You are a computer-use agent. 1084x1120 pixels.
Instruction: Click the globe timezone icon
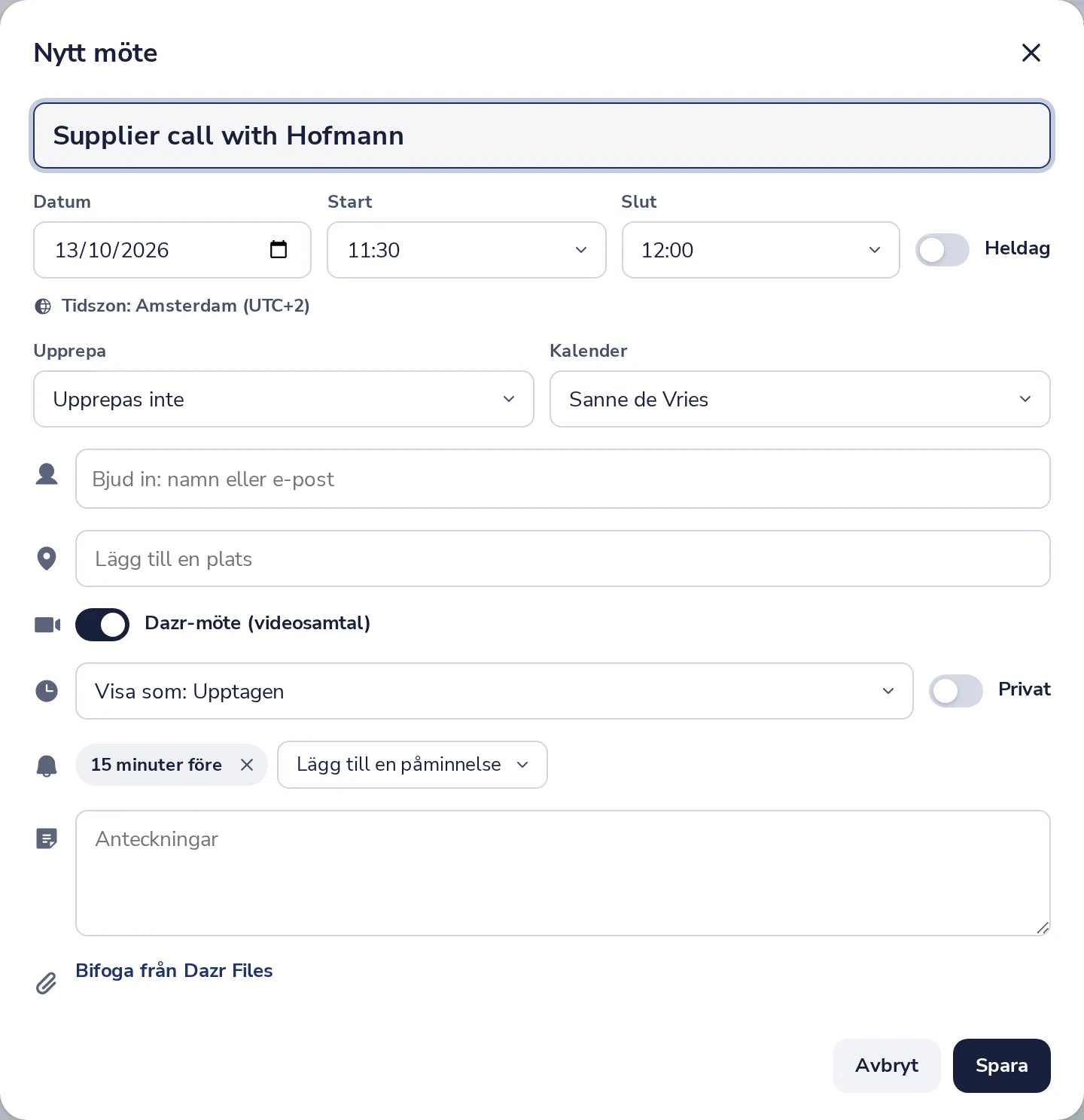click(44, 306)
